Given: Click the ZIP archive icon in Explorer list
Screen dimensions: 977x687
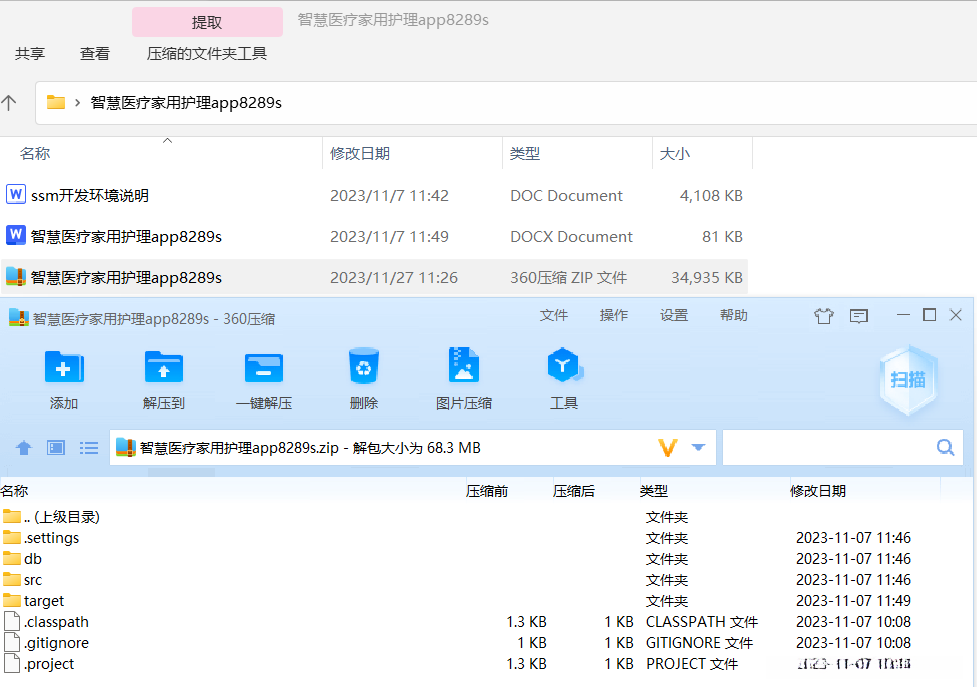Looking at the screenshot, I should point(16,277).
